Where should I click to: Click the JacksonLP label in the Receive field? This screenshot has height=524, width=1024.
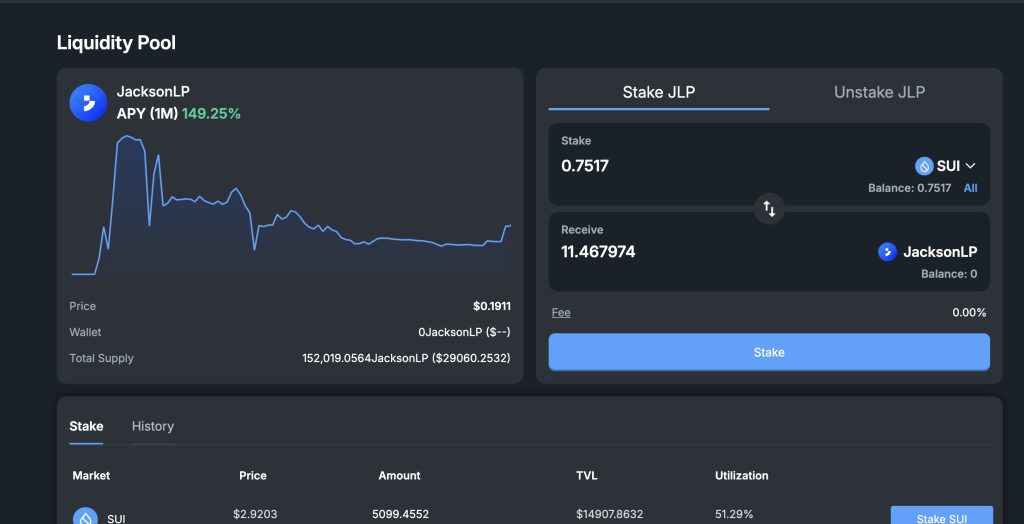[940, 252]
